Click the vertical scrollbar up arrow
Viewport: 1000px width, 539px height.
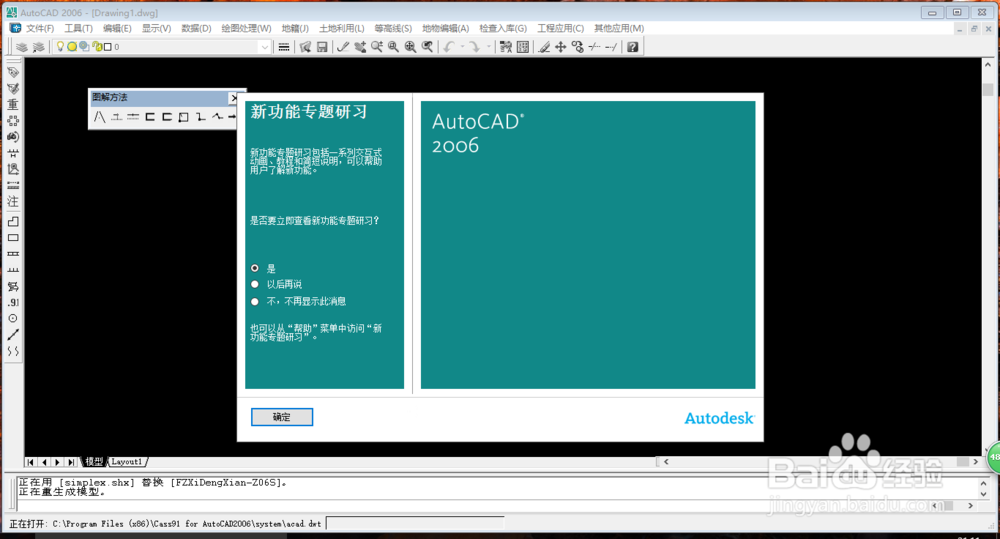[x=987, y=64]
